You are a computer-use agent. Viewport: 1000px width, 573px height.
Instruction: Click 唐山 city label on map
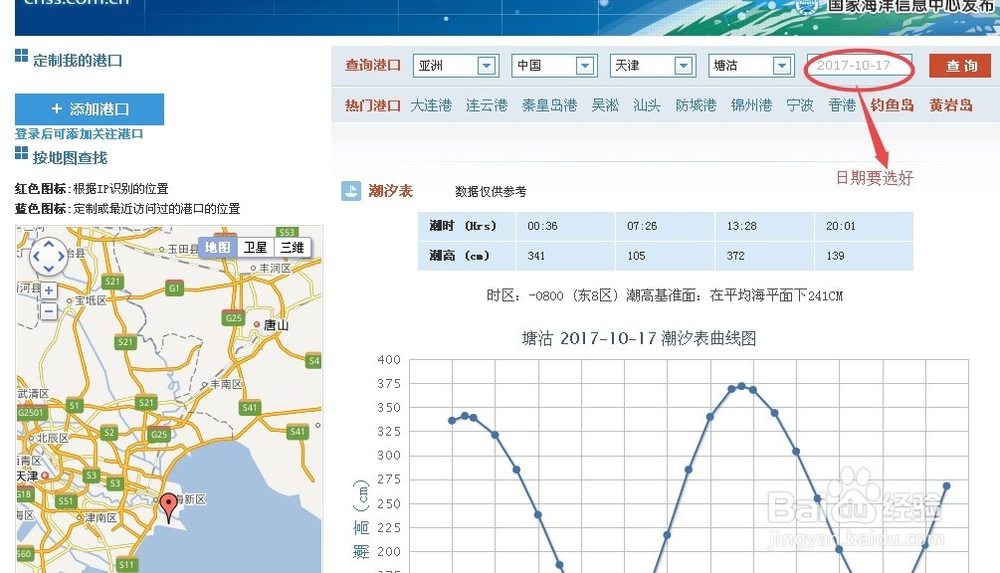tap(276, 325)
